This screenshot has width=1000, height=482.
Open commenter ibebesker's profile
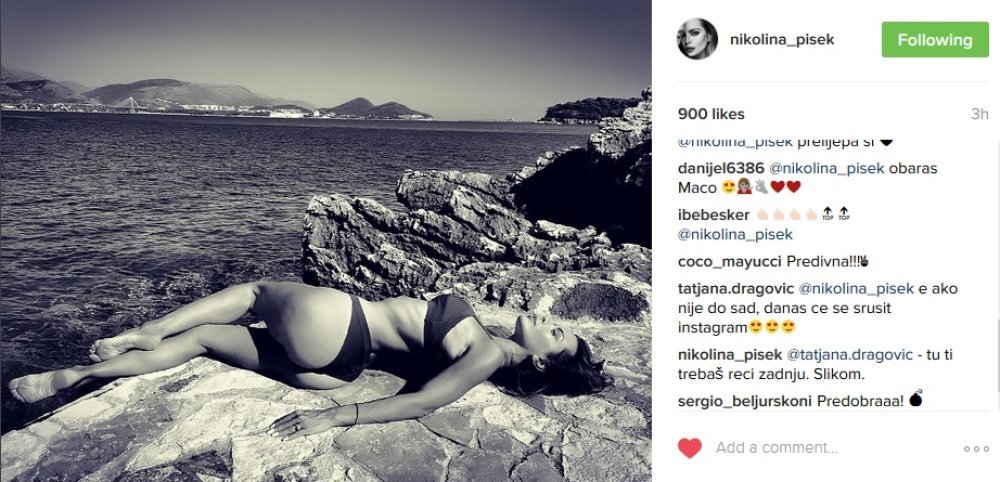point(714,215)
